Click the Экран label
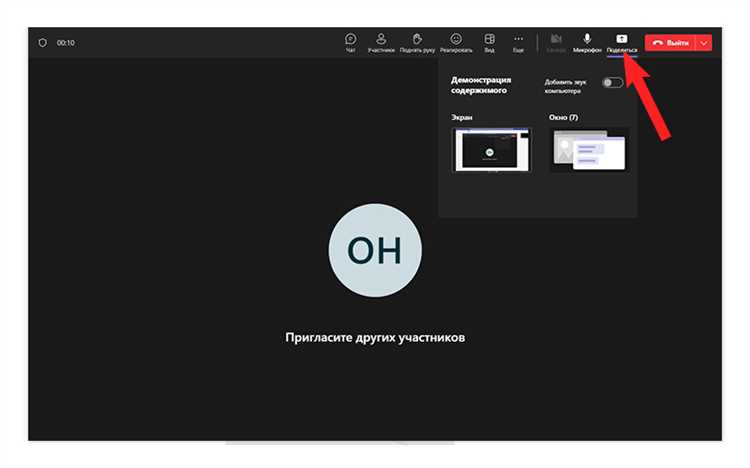750x468 pixels. (462, 117)
